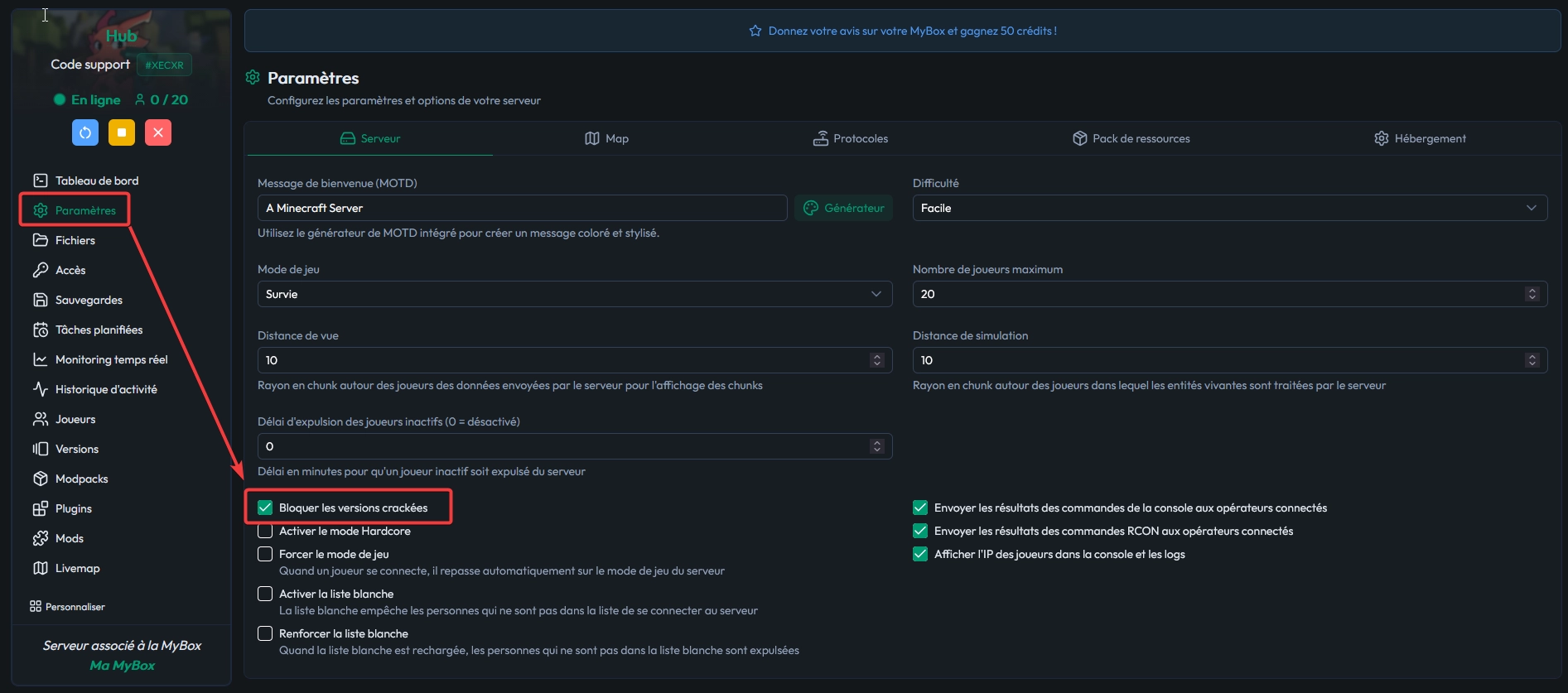Select Paramètres in the sidebar menu
The height and width of the screenshot is (693, 1568).
[75, 210]
